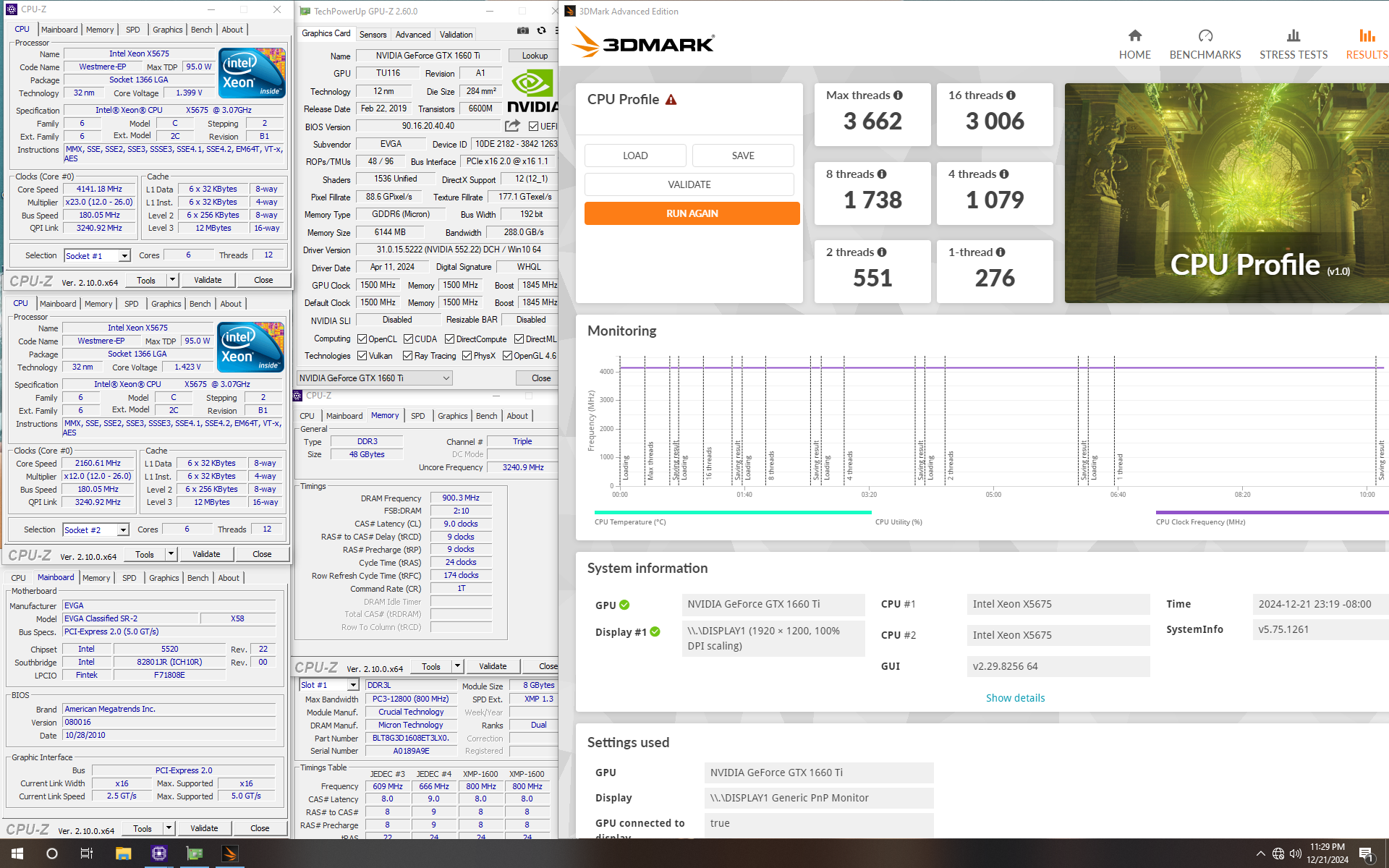Click the BIOS version share/export icon
This screenshot has height=868, width=1389.
point(513,126)
